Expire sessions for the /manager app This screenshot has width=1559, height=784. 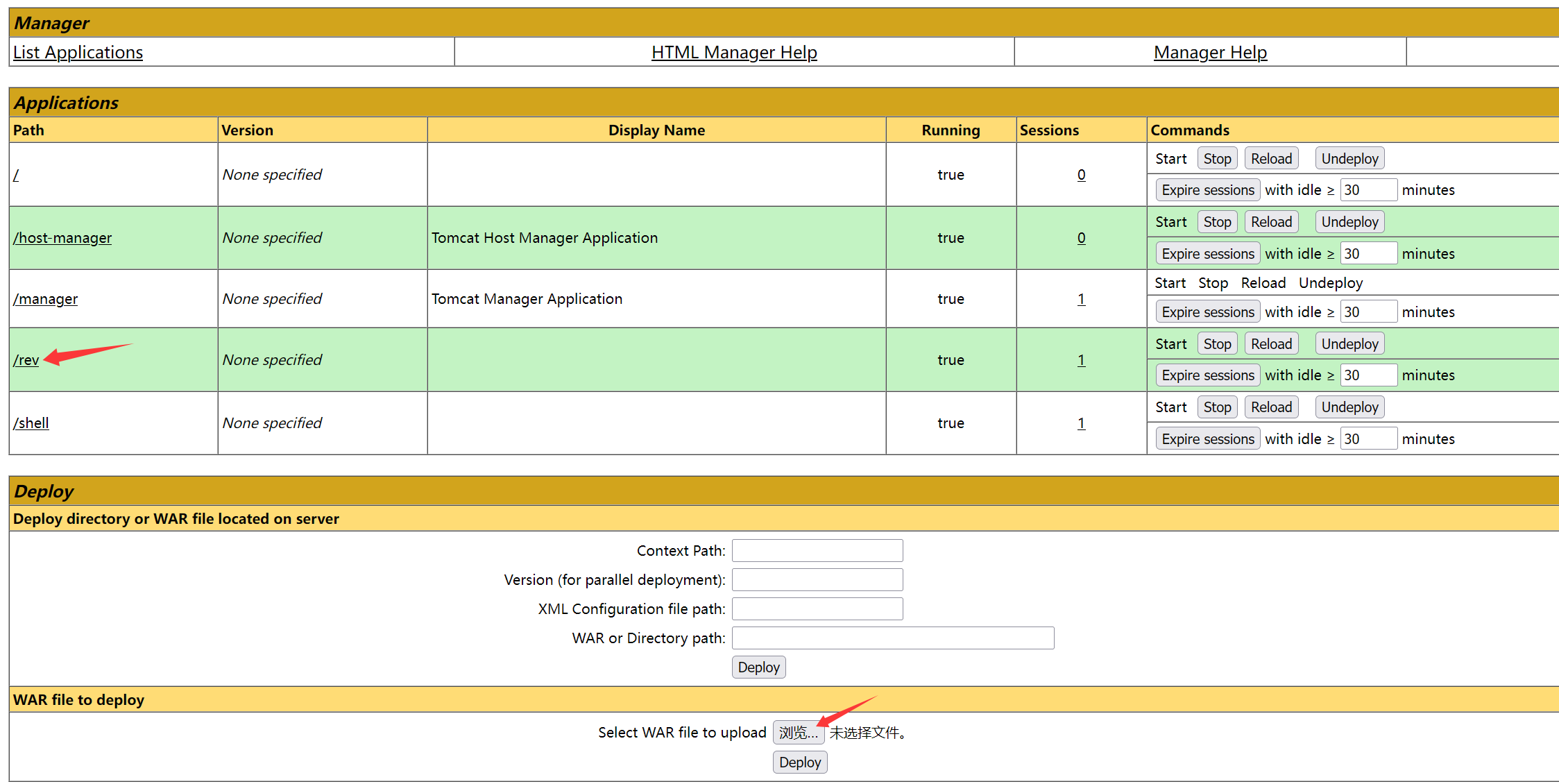(x=1207, y=312)
